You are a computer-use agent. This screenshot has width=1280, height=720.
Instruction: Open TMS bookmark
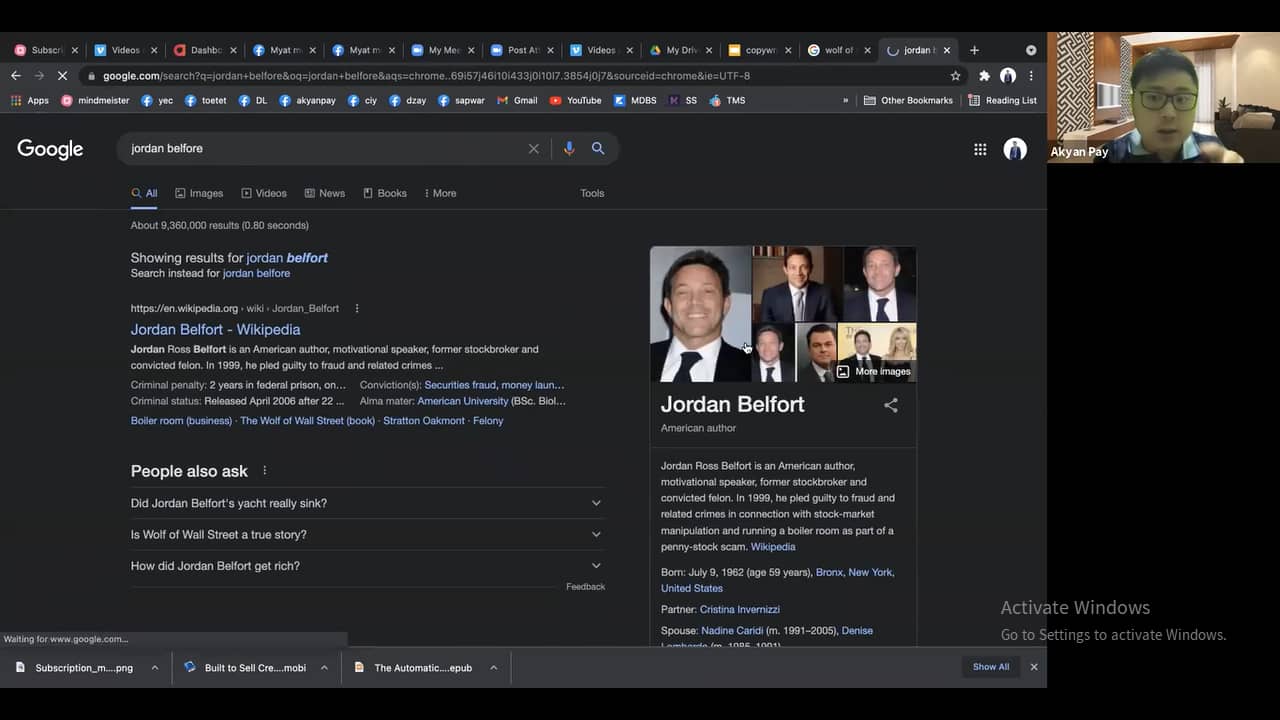[727, 100]
